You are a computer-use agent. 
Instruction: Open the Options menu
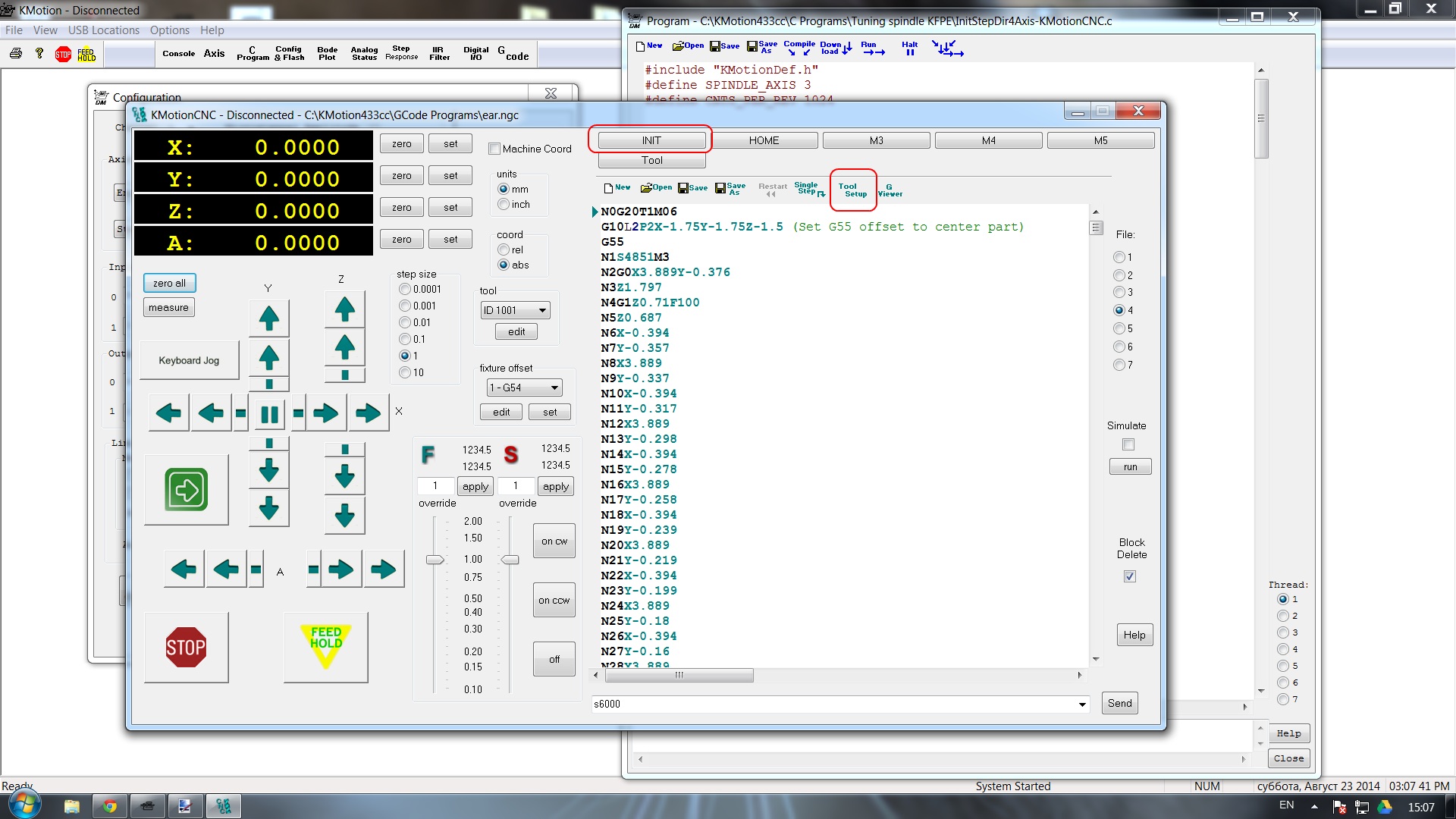(169, 30)
